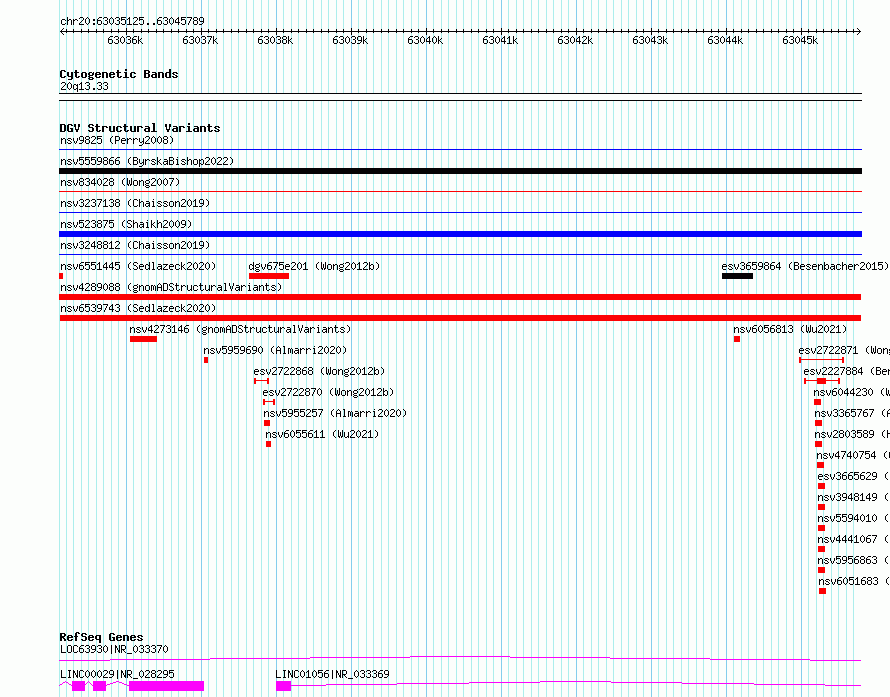Screen dimensions: 890x697
Task: Select the DGV Structural Variants track title
Action: 140,128
